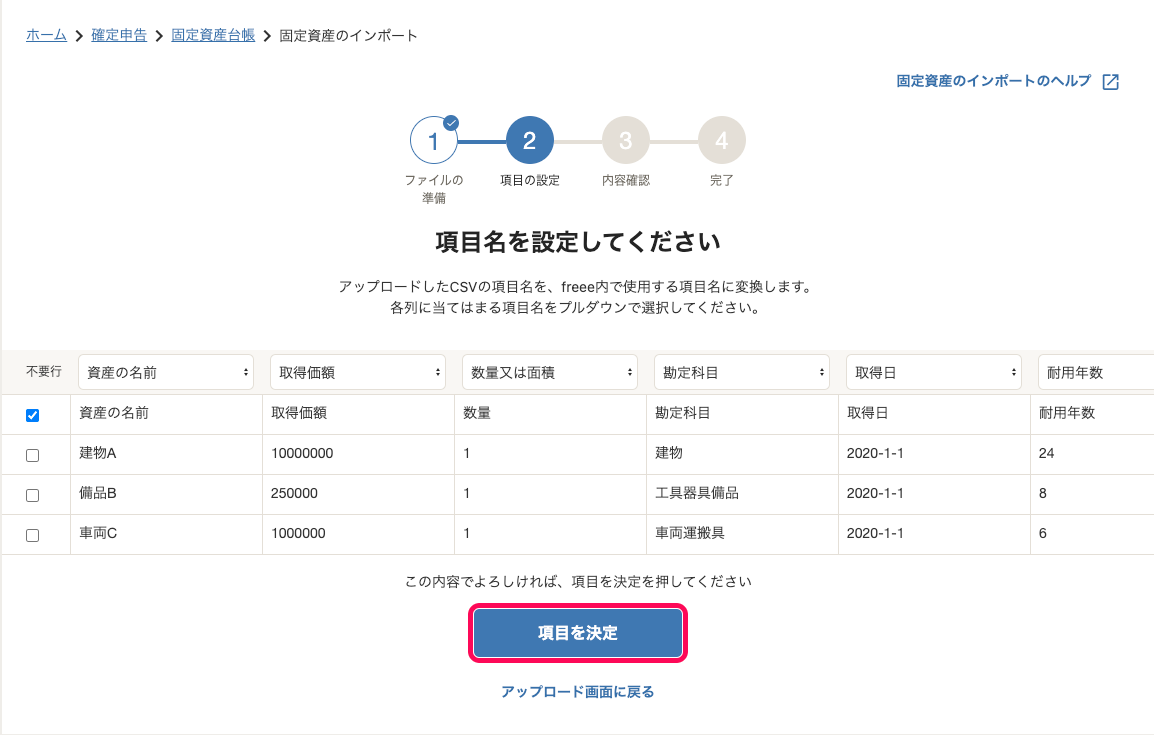Open the 数量又は面積 column dropdown
The image size is (1154, 735).
(x=550, y=372)
